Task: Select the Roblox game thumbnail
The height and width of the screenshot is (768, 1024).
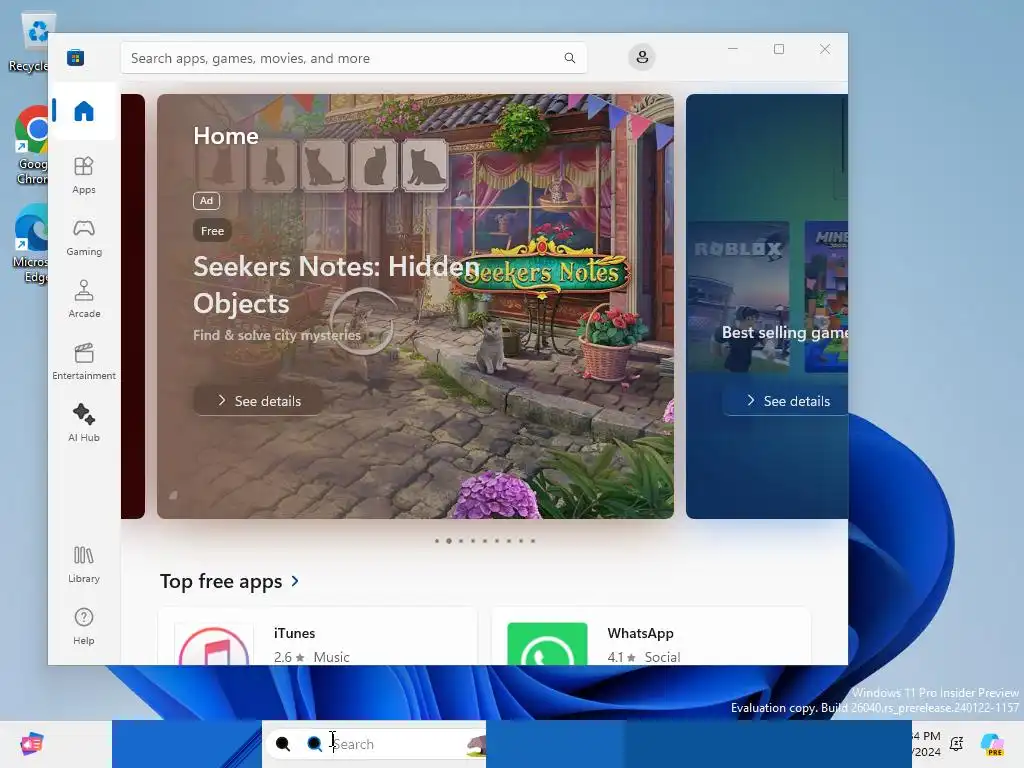Action: coord(738,297)
